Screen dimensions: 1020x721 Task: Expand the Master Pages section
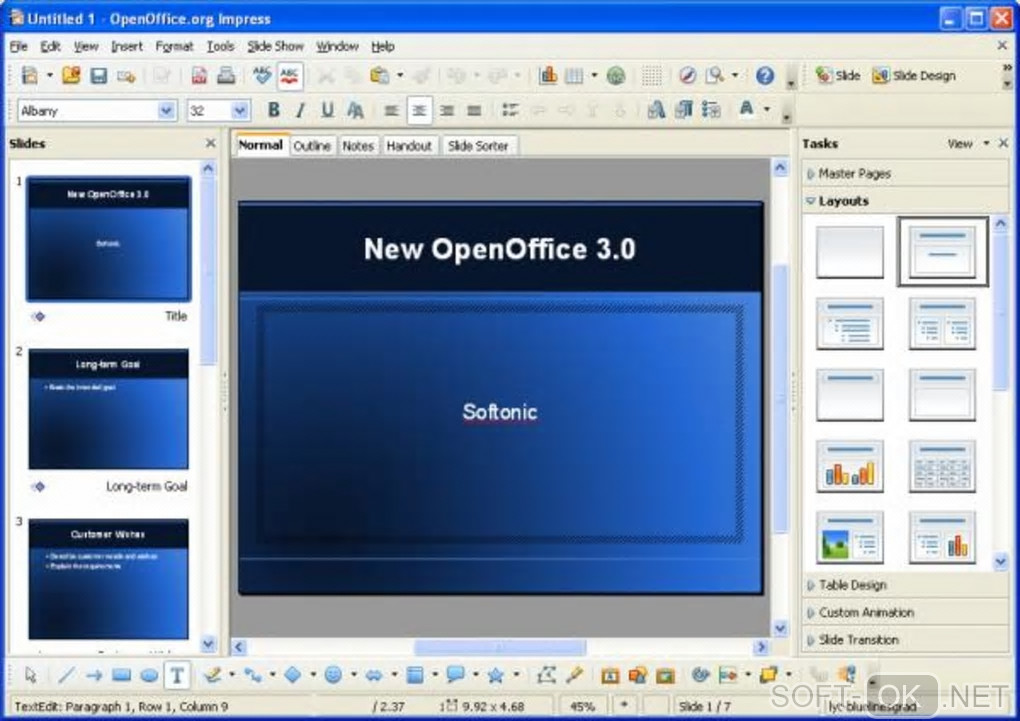pos(906,173)
